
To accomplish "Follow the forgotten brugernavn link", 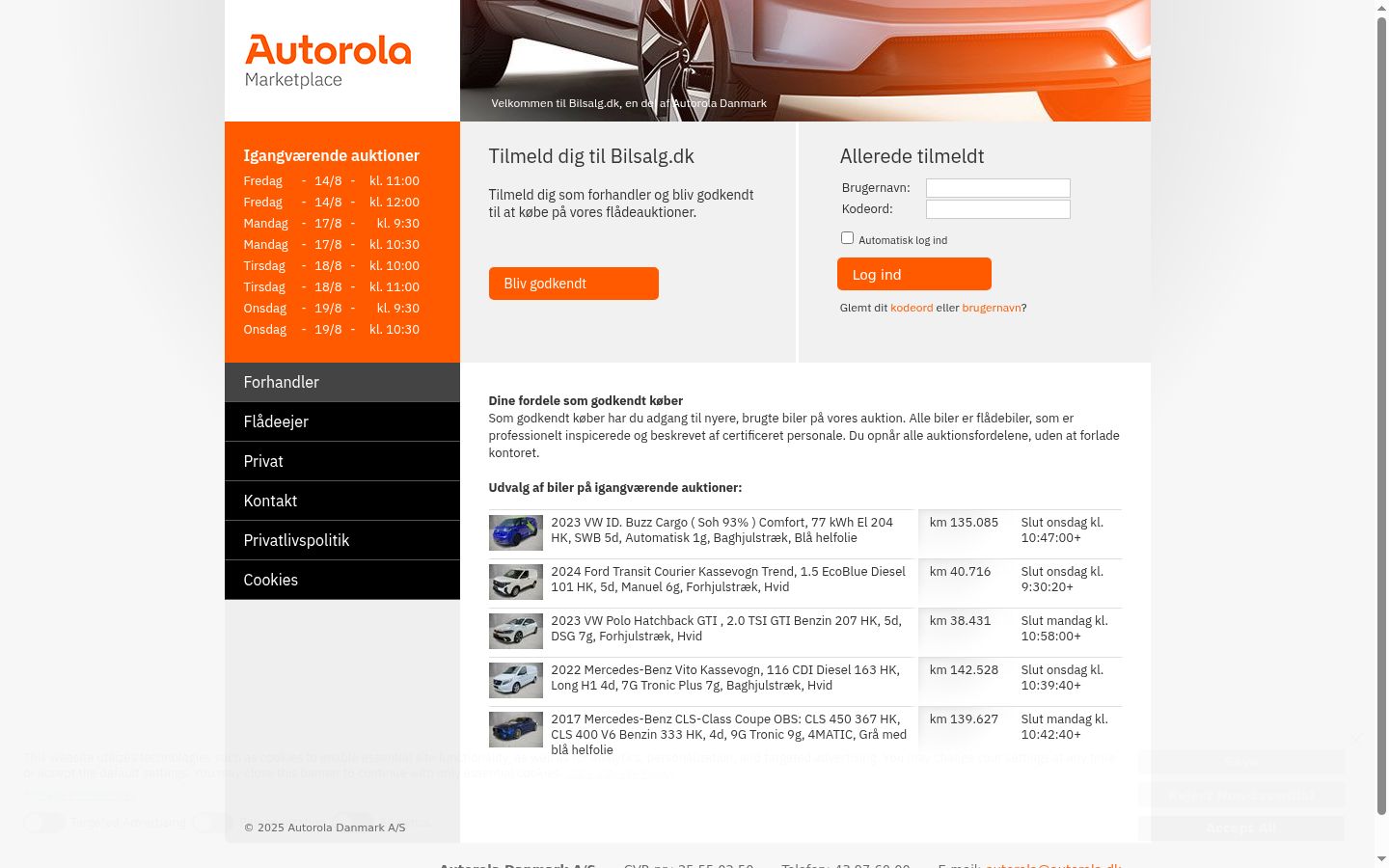I will click(x=992, y=308).
